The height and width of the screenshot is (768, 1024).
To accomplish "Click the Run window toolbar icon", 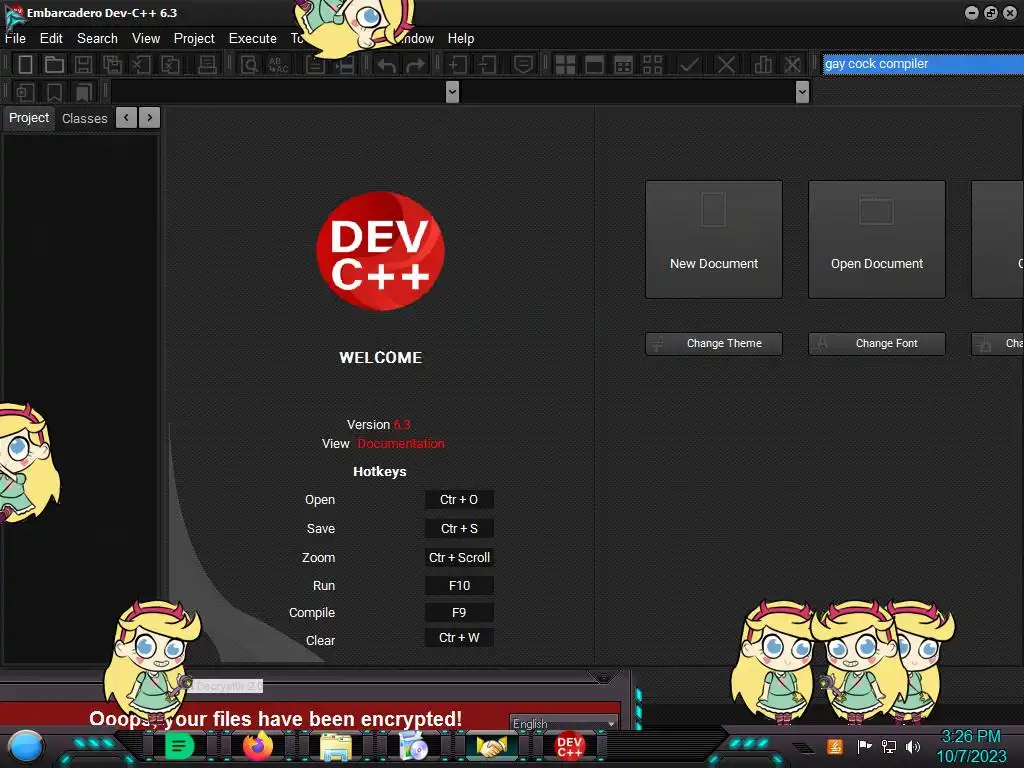I will (x=594, y=65).
